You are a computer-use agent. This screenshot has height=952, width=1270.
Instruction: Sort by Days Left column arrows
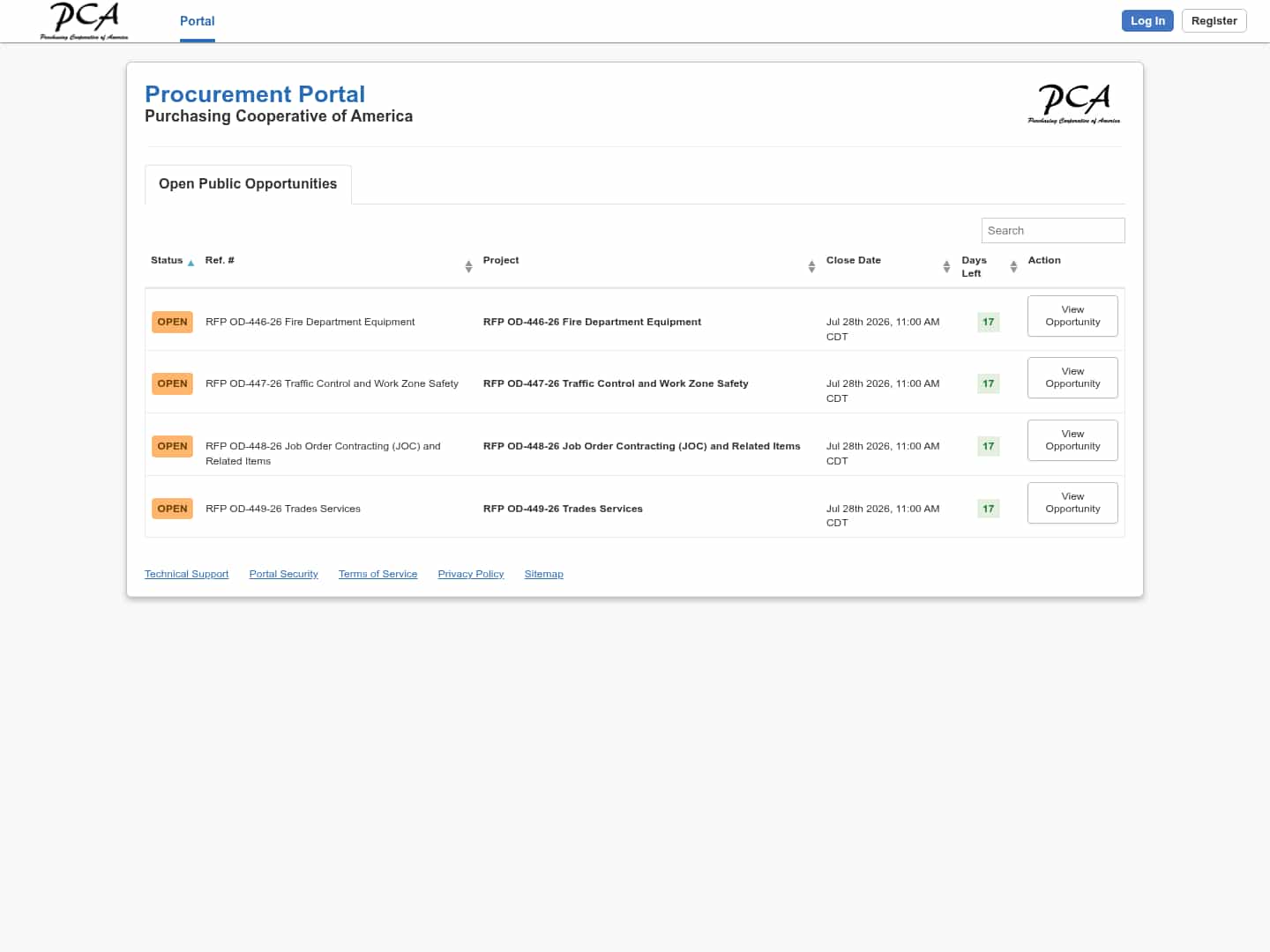click(1013, 266)
